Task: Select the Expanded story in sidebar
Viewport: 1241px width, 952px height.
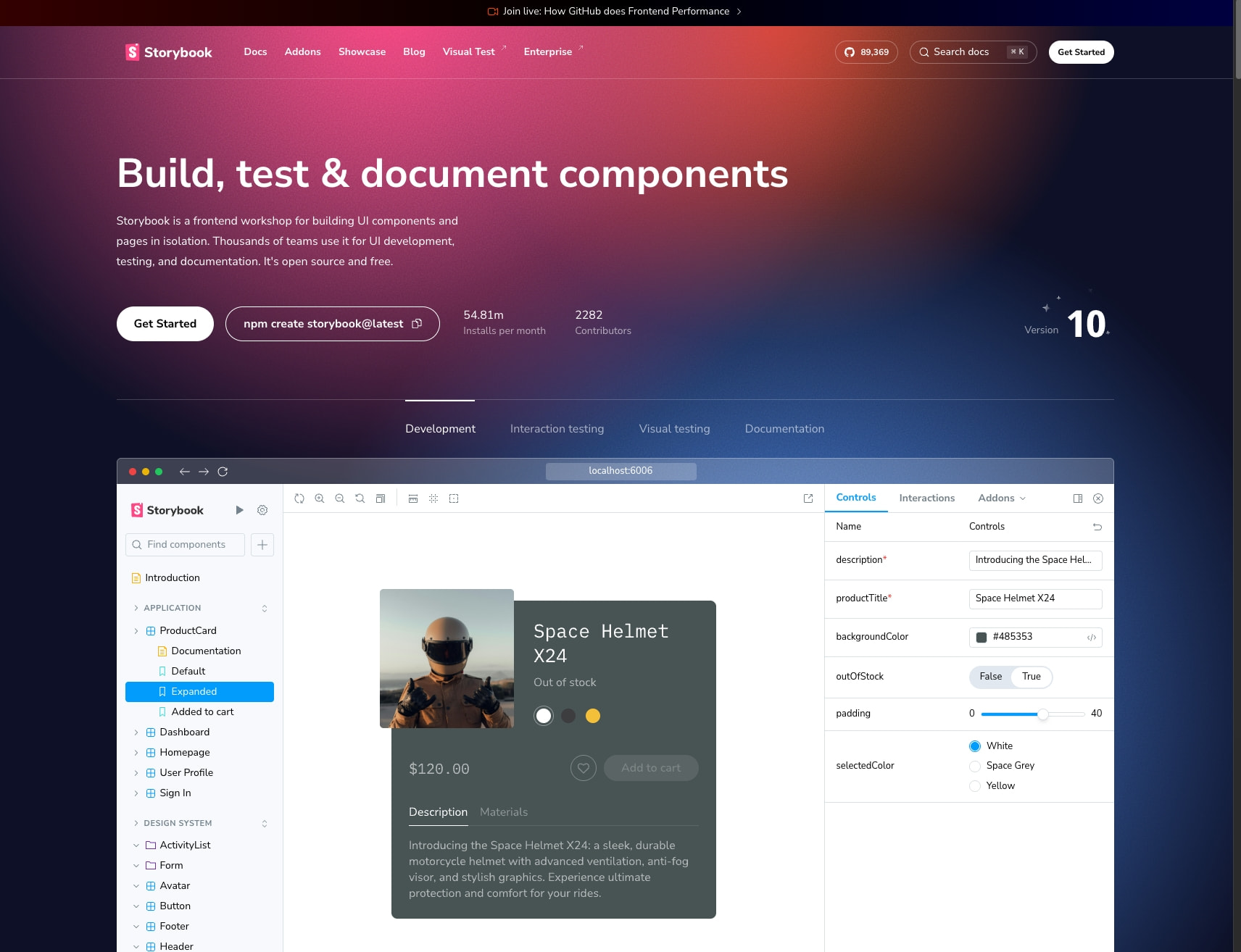Action: click(x=199, y=692)
